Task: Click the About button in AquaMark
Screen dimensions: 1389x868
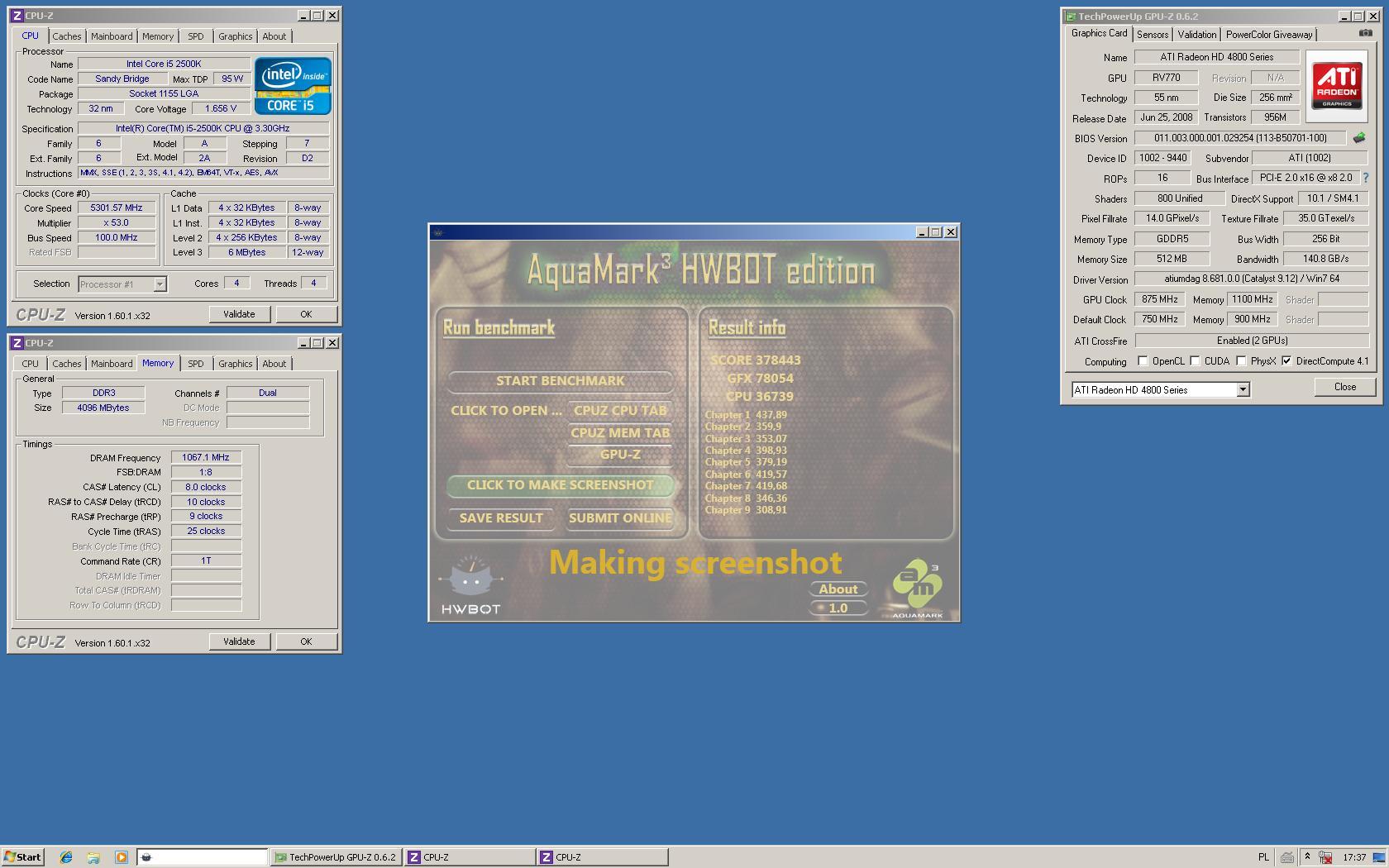Action: click(838, 589)
